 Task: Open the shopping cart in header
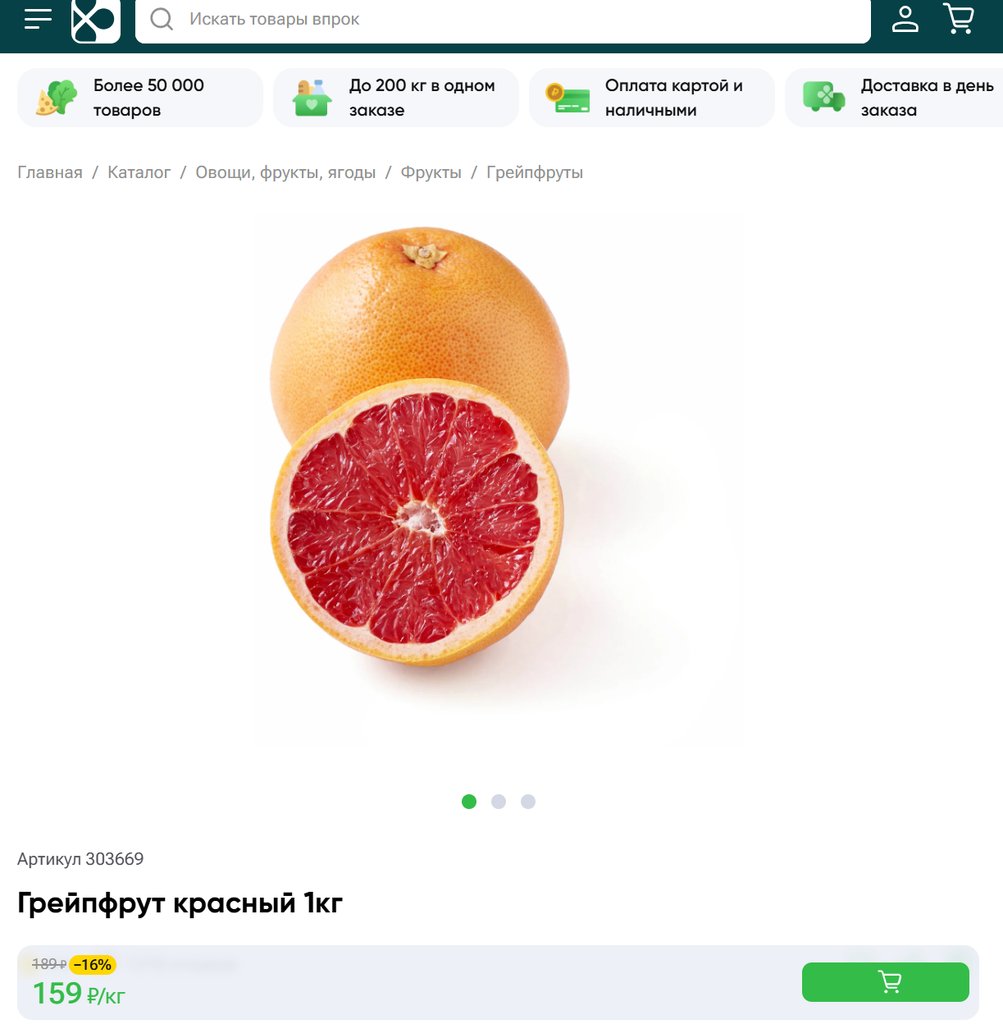[x=959, y=18]
